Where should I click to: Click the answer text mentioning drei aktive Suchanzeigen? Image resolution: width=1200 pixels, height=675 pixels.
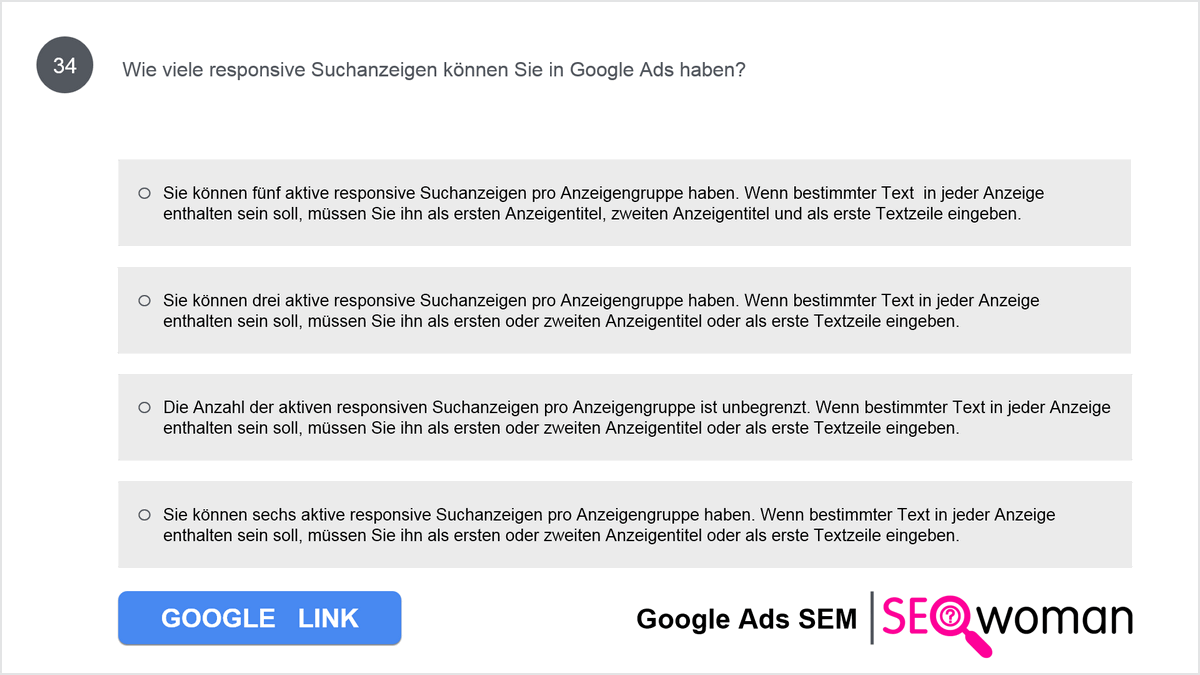pyautogui.click(x=601, y=311)
